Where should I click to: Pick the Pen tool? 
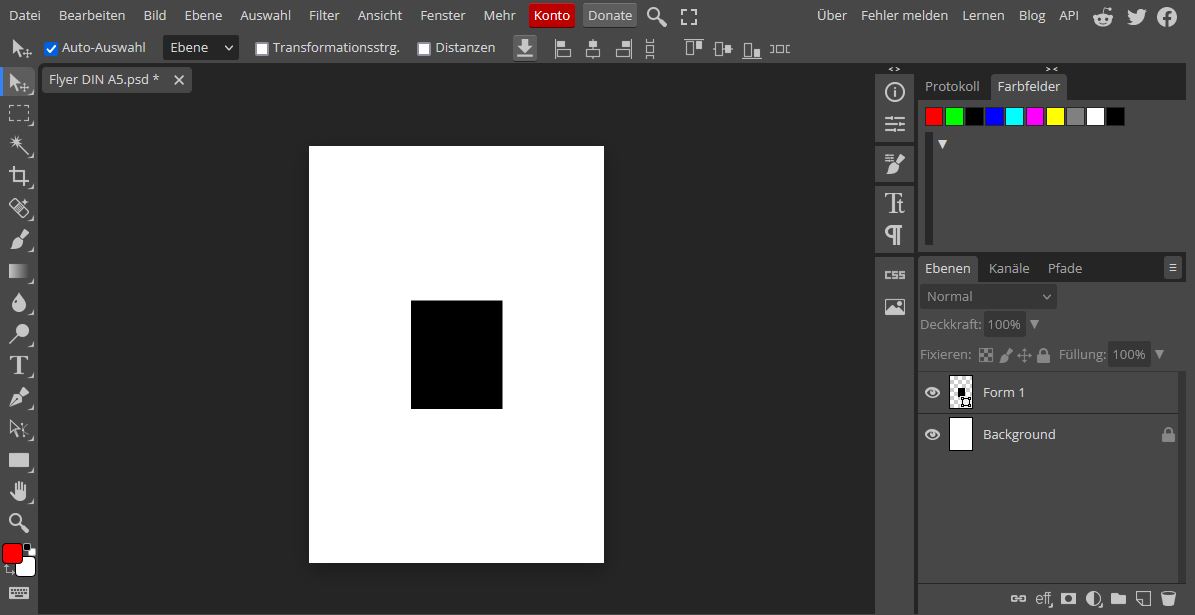point(19,397)
